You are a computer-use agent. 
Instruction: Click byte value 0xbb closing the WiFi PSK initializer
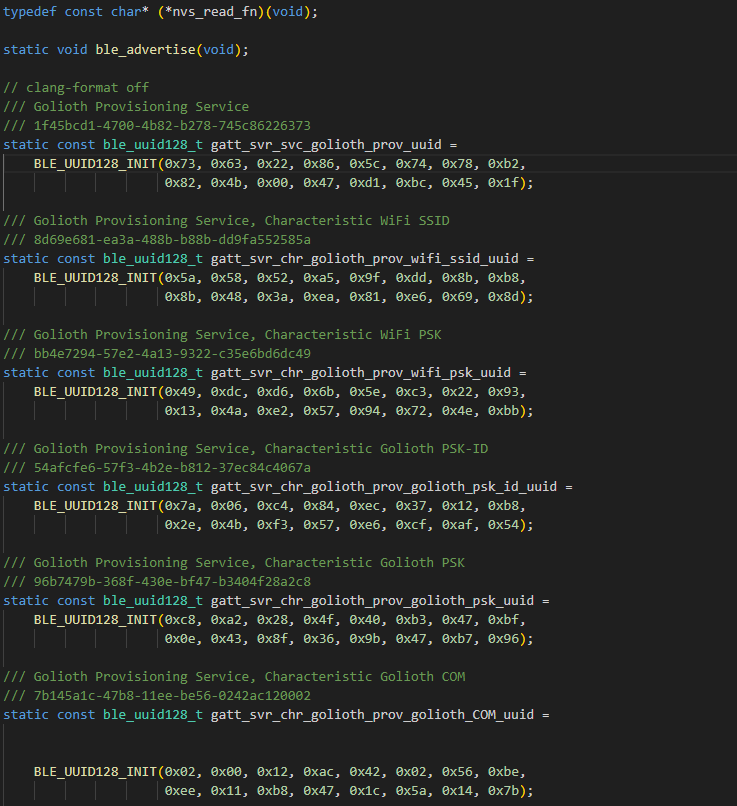503,411
